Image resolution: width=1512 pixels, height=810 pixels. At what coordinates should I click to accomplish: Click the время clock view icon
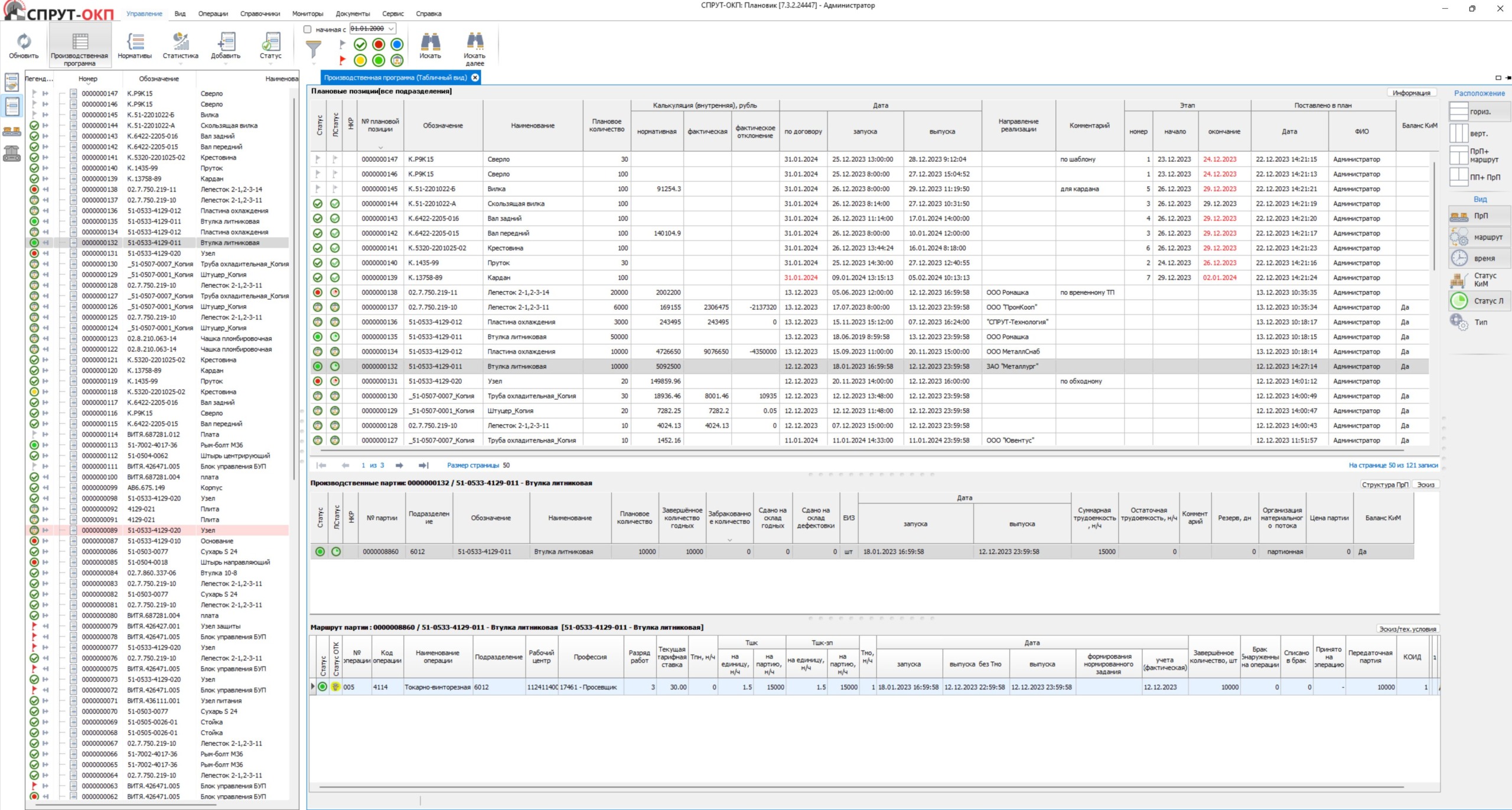[1459, 258]
